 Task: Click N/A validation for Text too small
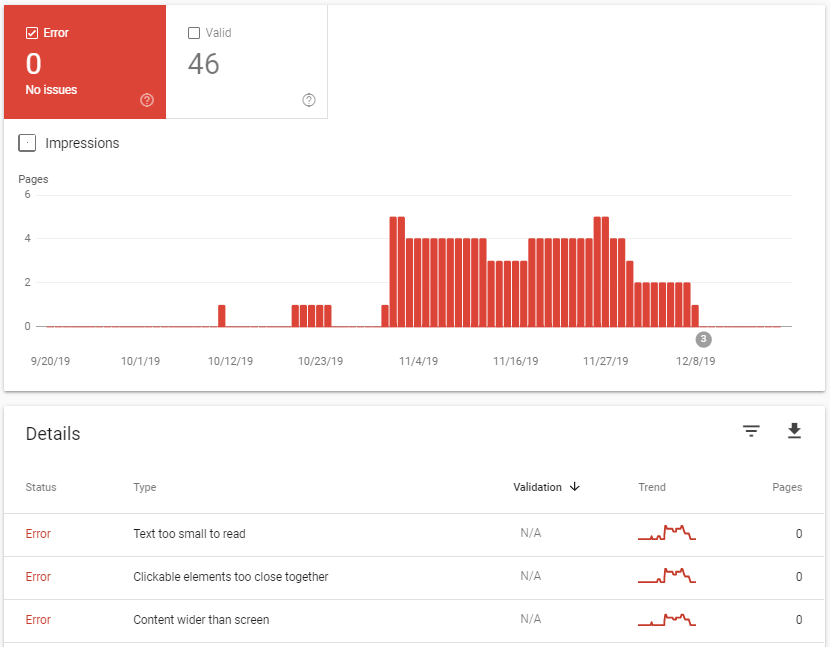click(530, 533)
